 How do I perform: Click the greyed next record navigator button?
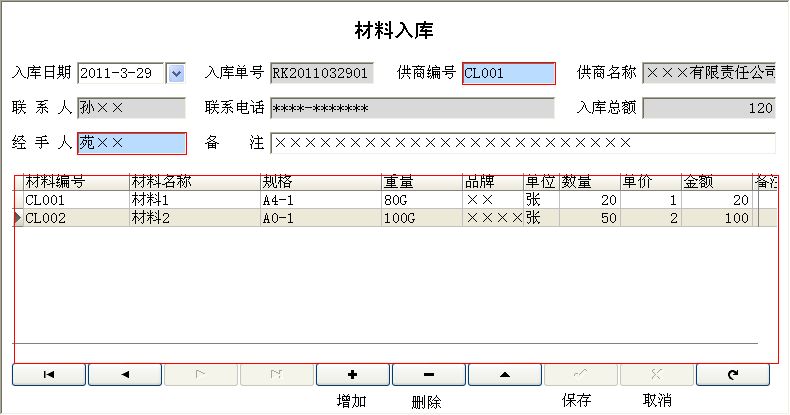click(x=201, y=375)
